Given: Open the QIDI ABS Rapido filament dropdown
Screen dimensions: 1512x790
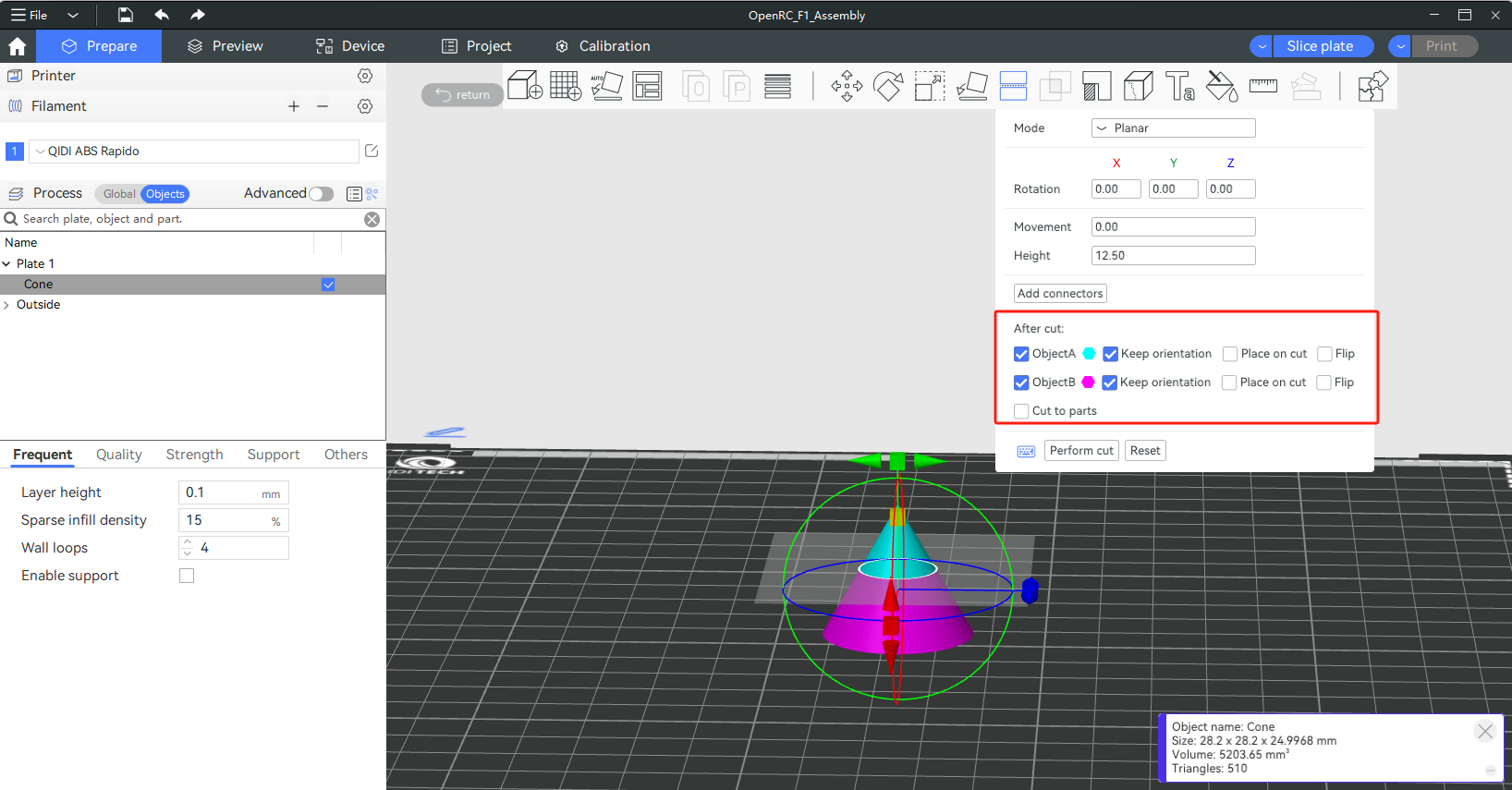Looking at the screenshot, I should [x=194, y=152].
